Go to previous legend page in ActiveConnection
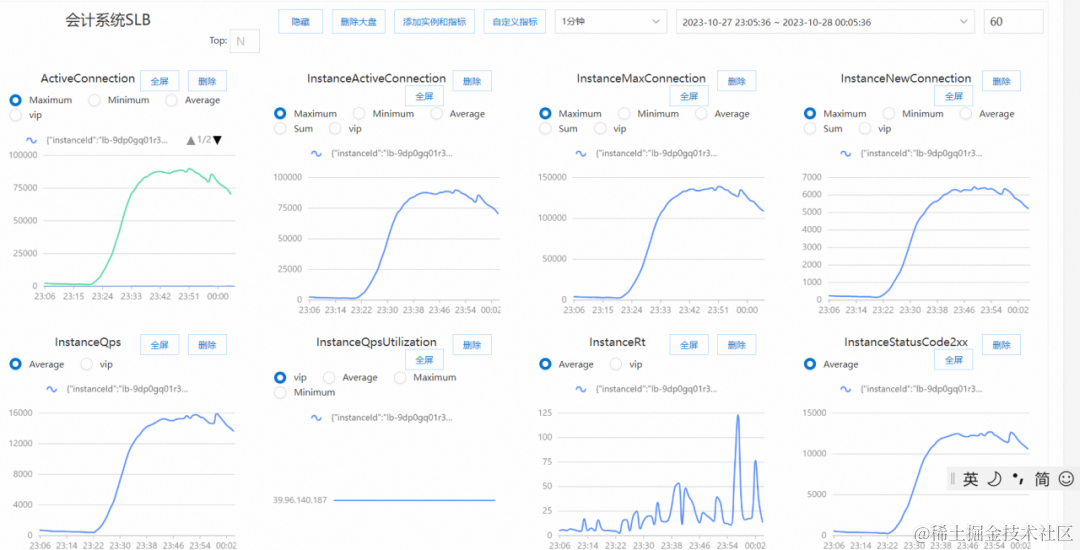The image size is (1080, 550). pyautogui.click(x=191, y=140)
